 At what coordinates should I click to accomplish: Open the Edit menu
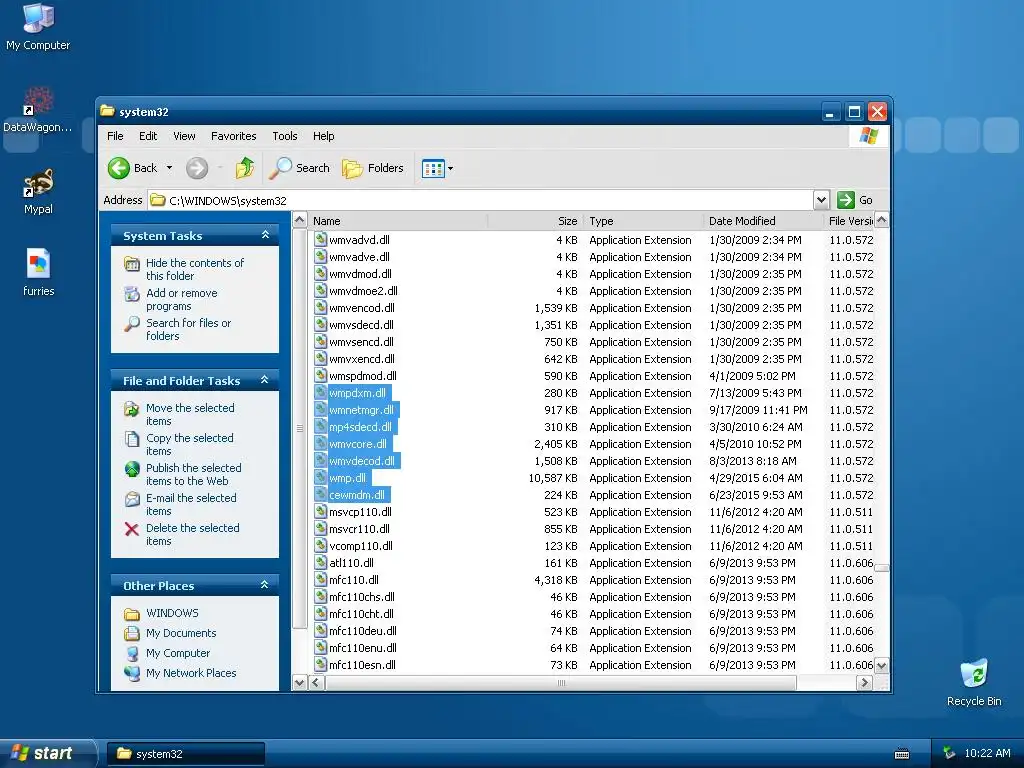point(148,136)
